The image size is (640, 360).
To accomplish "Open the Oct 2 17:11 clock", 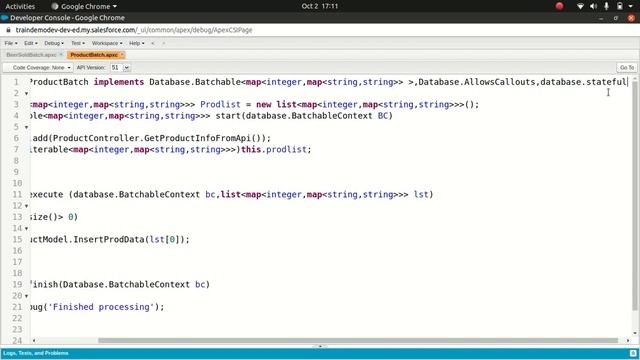I will pos(320,6).
